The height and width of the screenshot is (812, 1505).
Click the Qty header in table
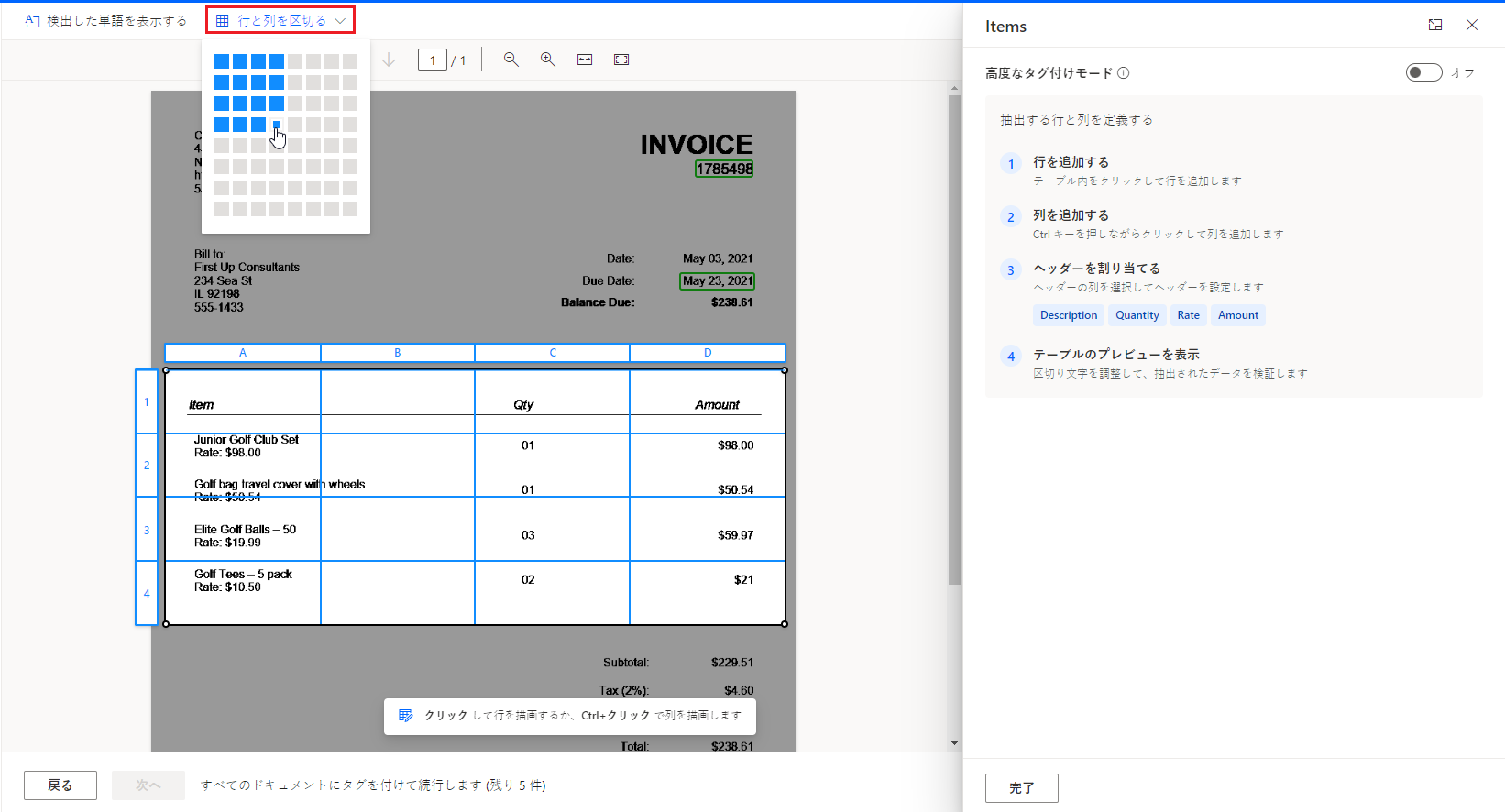[x=523, y=405]
